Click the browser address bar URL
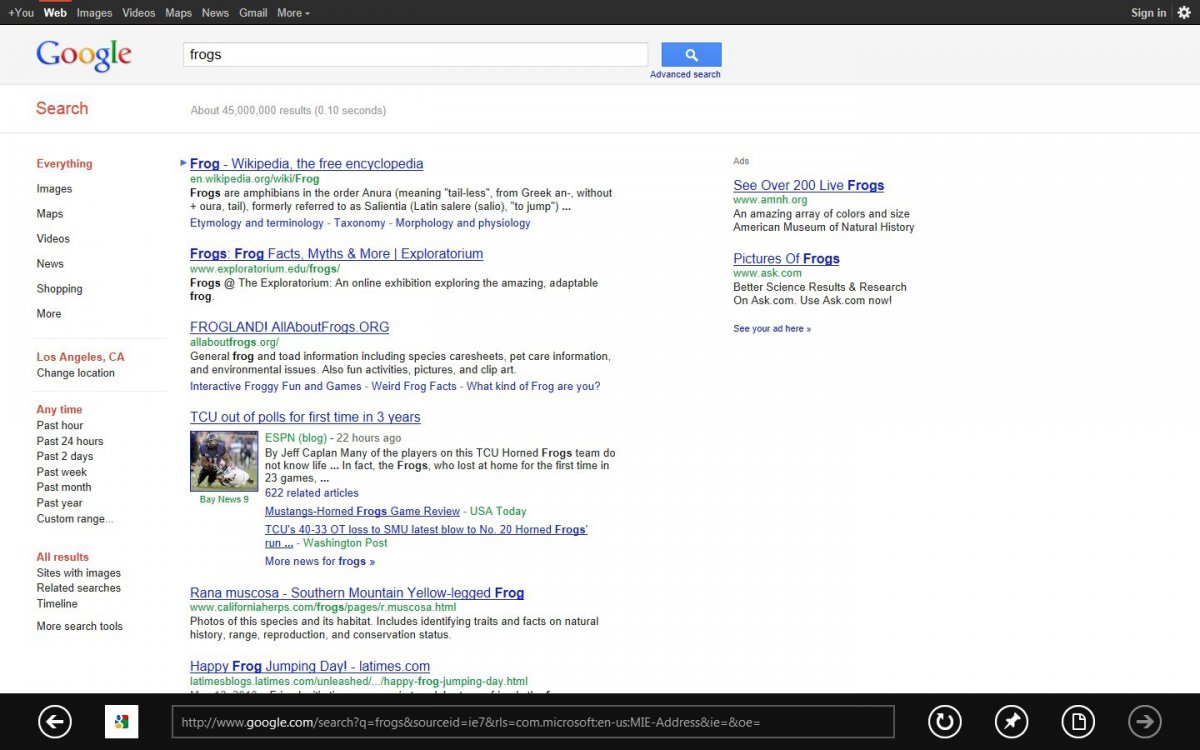 pos(533,722)
